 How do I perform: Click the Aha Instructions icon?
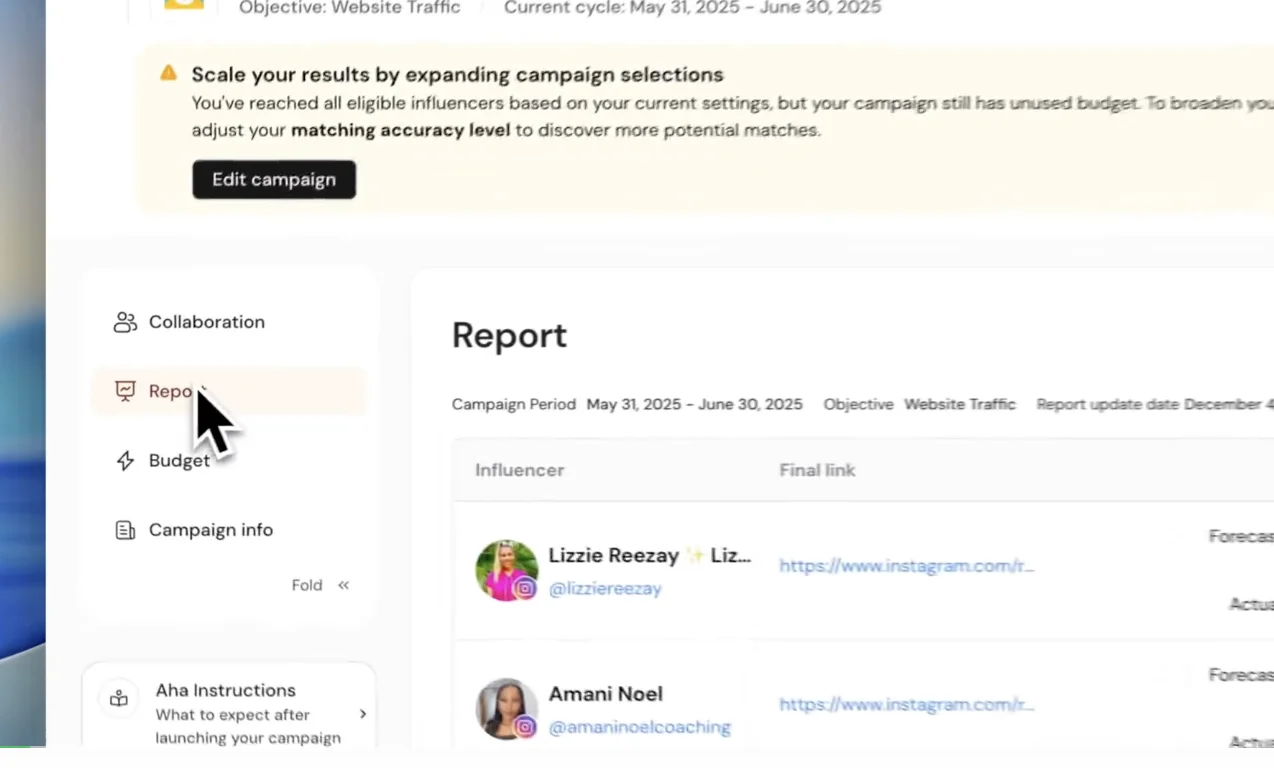tap(119, 699)
